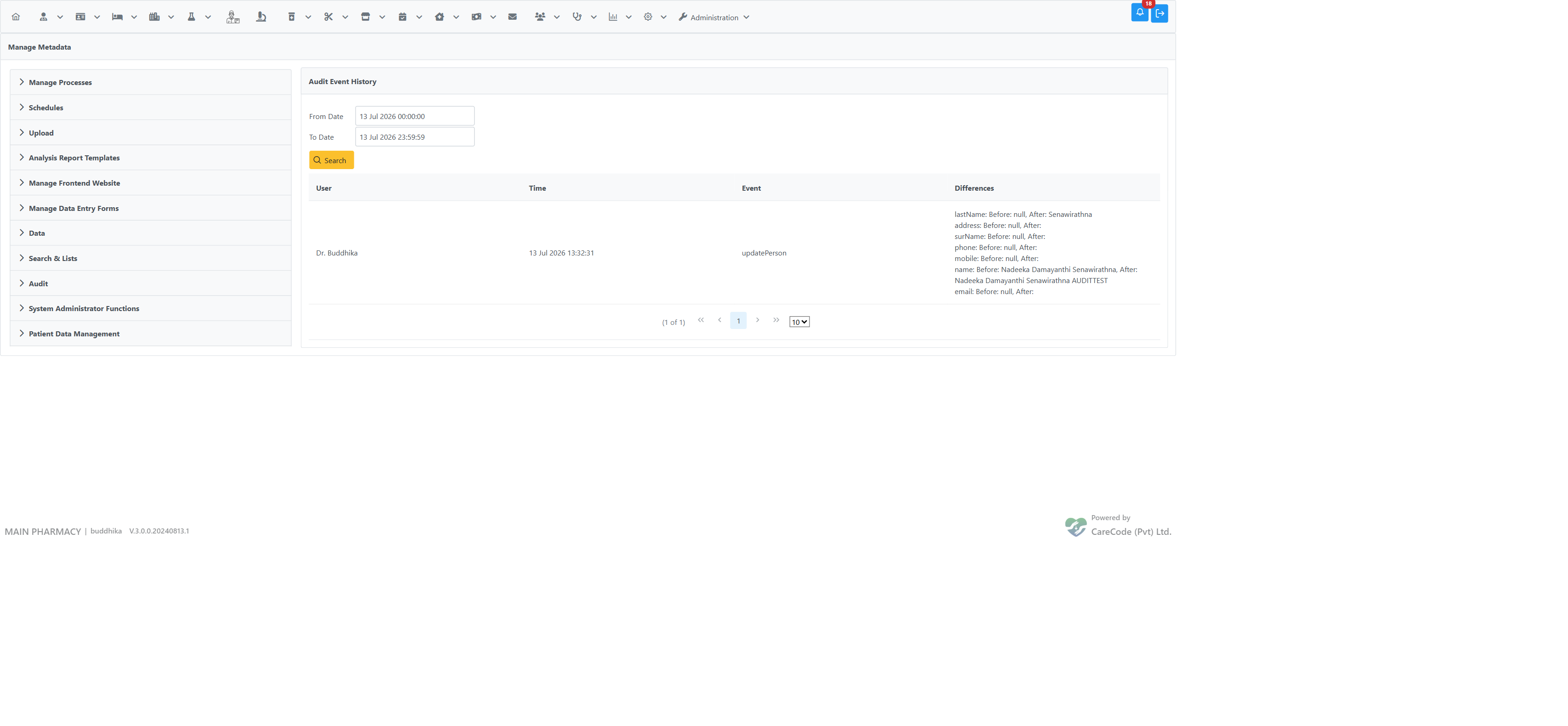
Task: Open the gear settings menu icon
Action: (x=648, y=17)
